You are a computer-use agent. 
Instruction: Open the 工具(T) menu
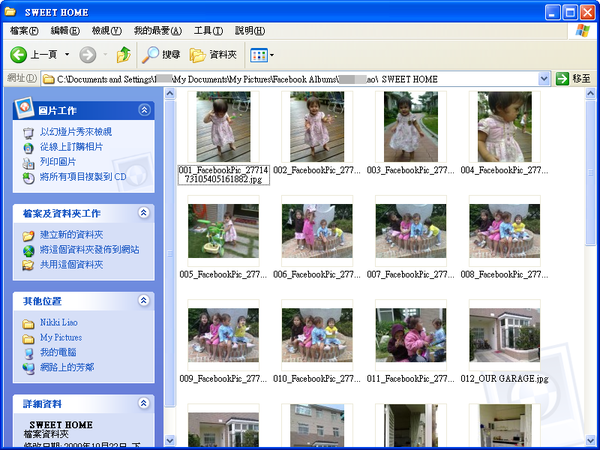tap(208, 31)
